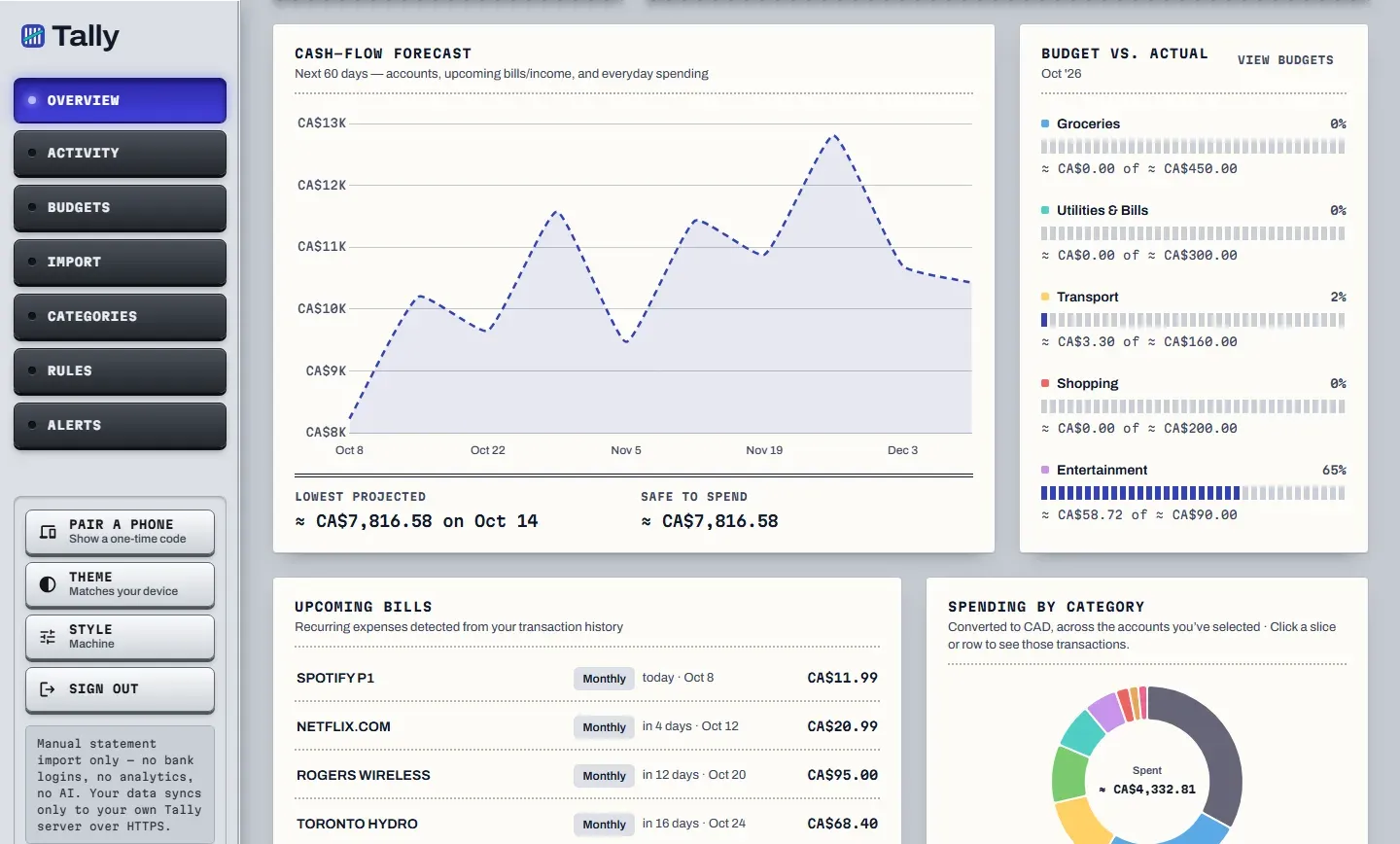
Task: Select the Groceries budget progress bar
Action: (1193, 147)
